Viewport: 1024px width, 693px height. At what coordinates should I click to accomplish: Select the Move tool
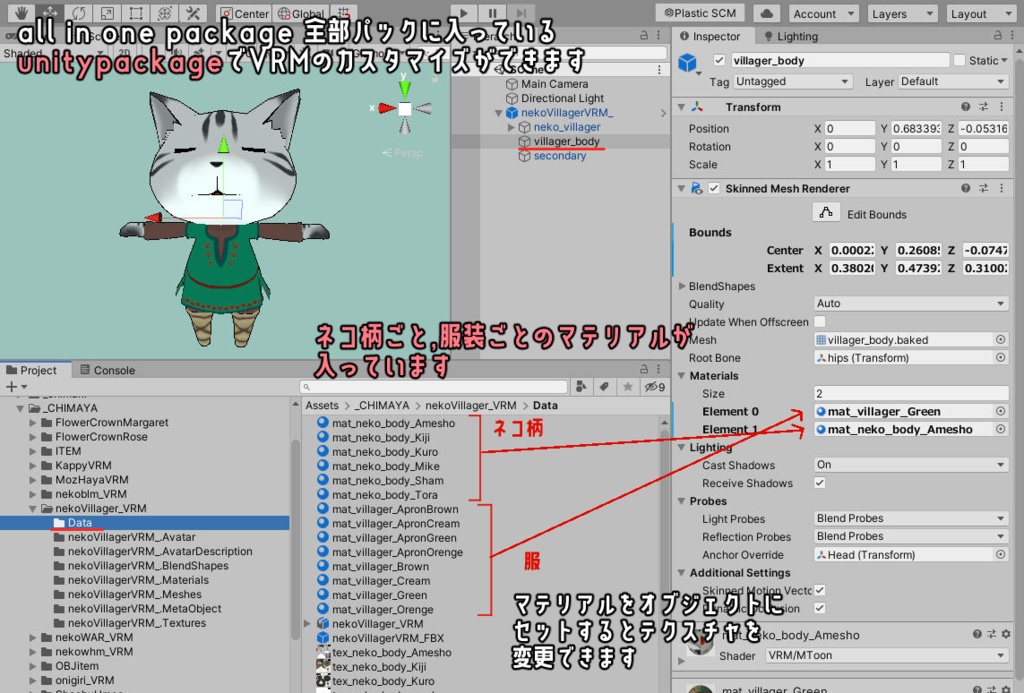pos(50,13)
